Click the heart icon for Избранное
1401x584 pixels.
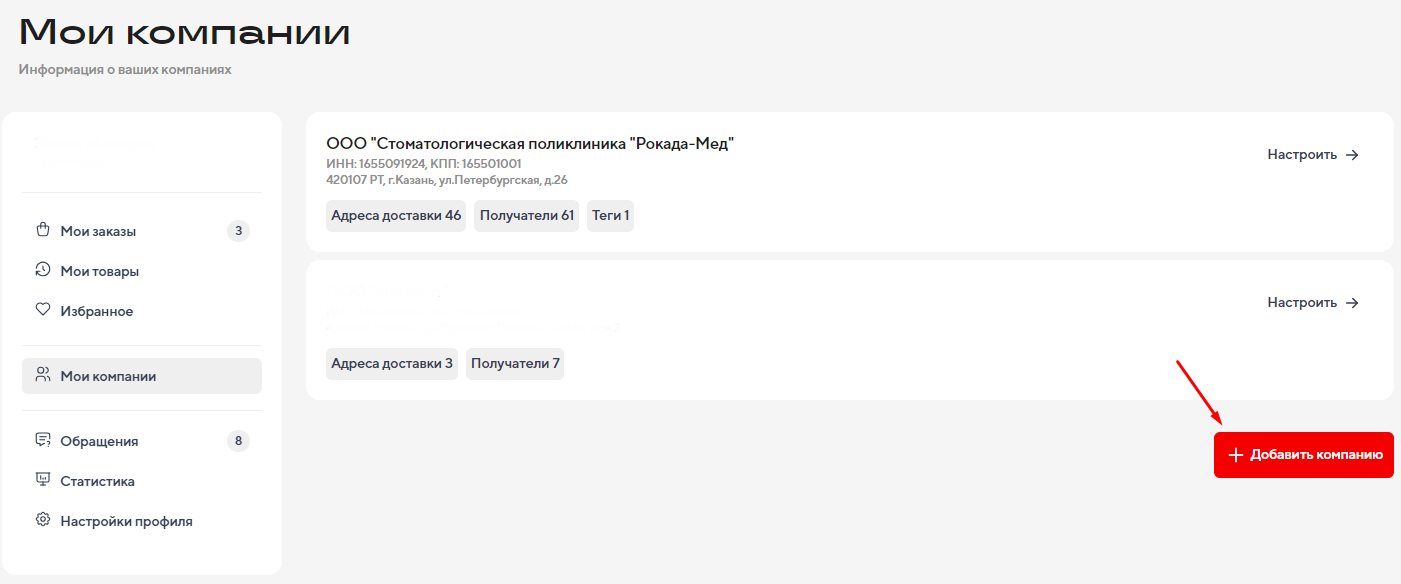click(x=43, y=310)
